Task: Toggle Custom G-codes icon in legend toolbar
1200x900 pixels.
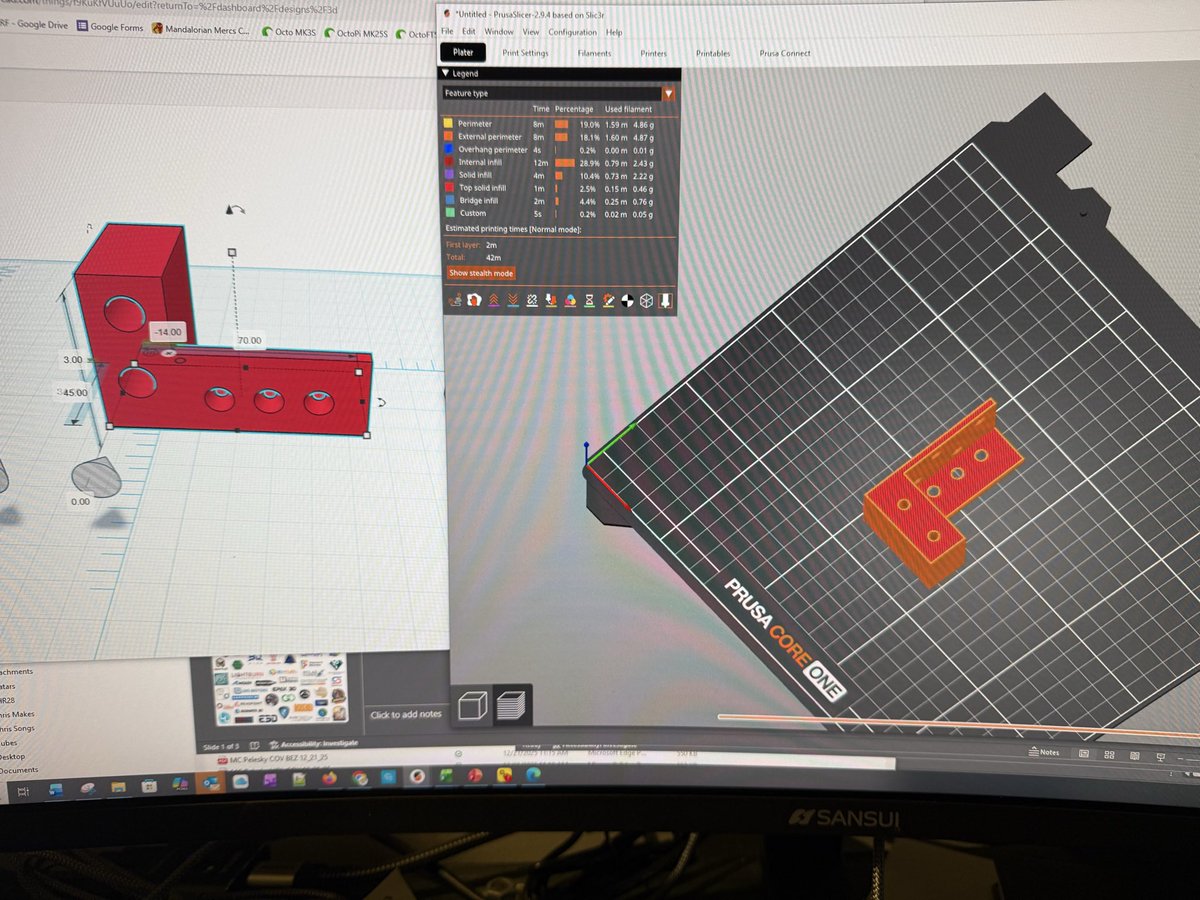Action: (x=608, y=300)
